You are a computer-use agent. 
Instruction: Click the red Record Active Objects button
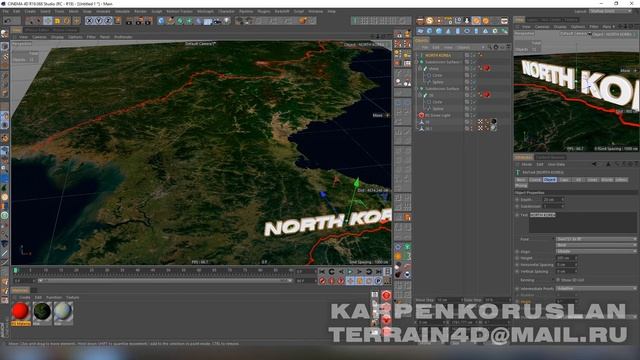(x=322, y=281)
